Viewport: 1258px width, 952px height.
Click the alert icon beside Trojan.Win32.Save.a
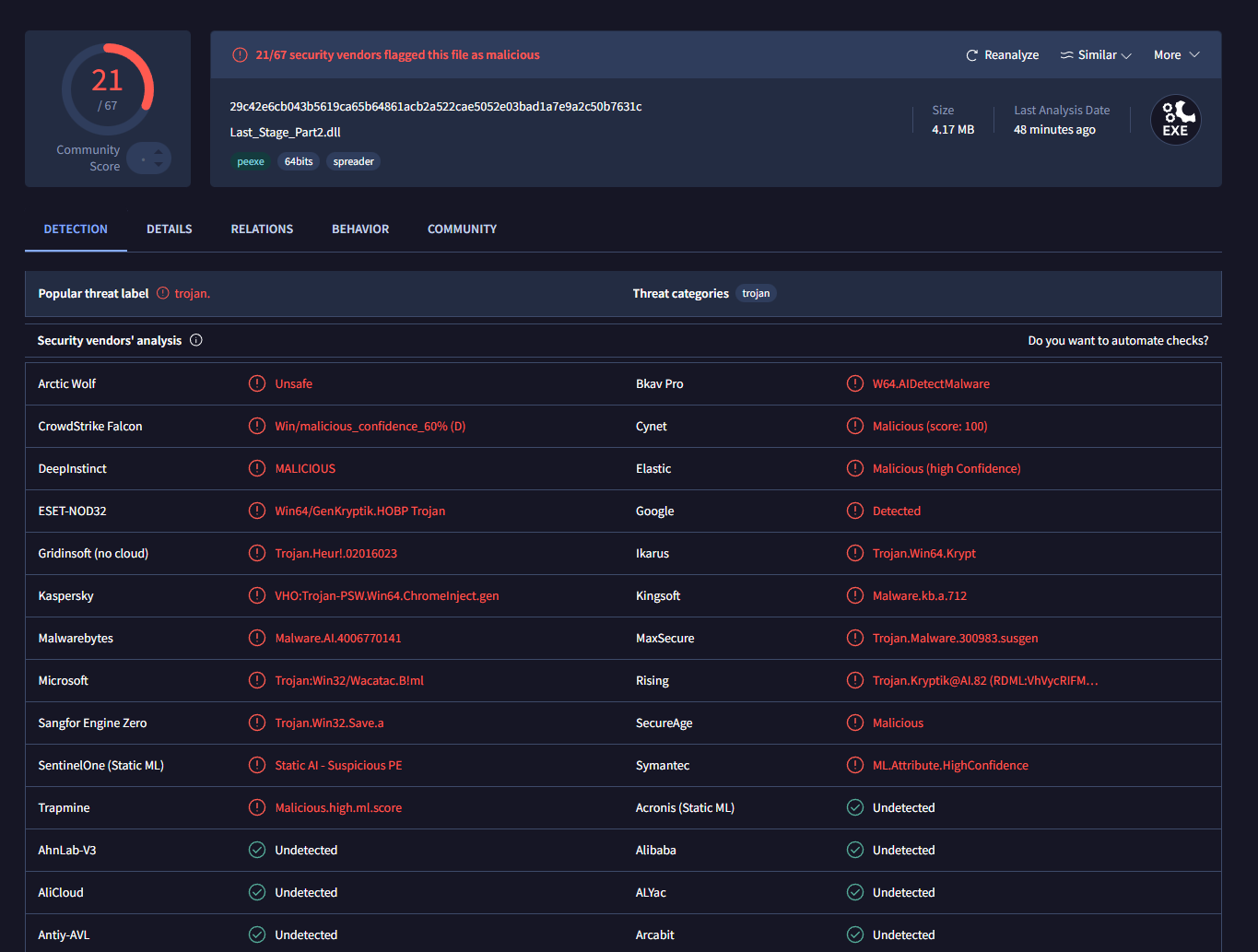coord(257,723)
